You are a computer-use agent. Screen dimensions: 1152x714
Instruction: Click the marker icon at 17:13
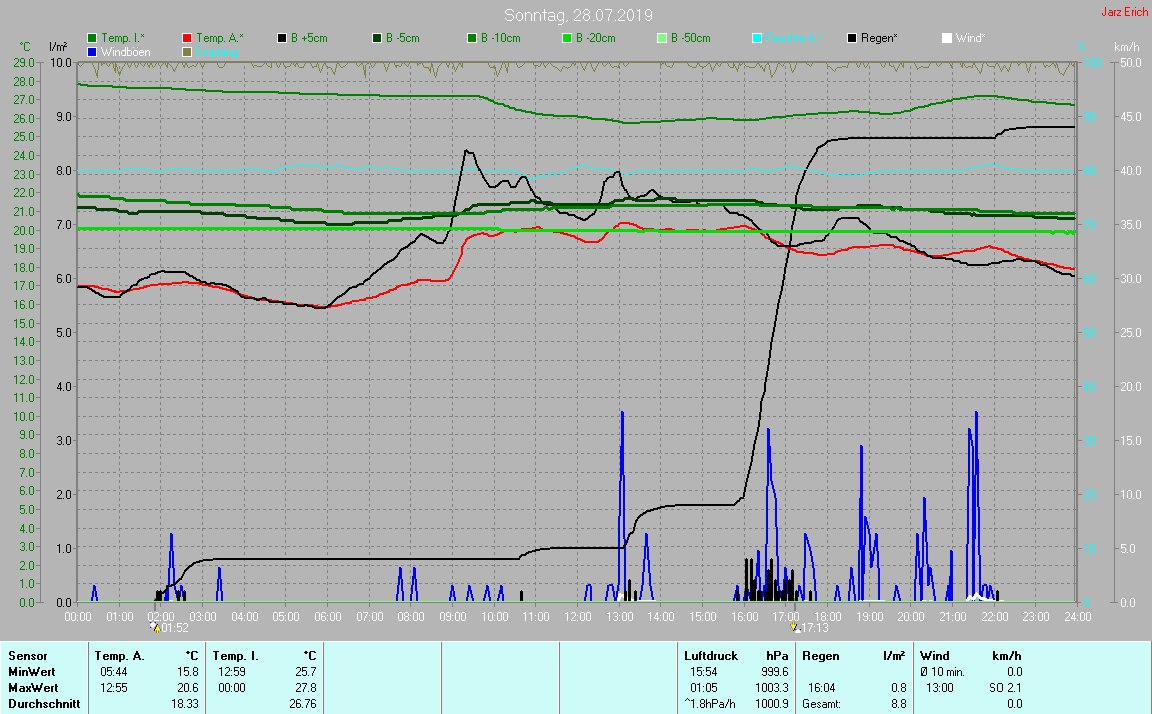(x=795, y=627)
